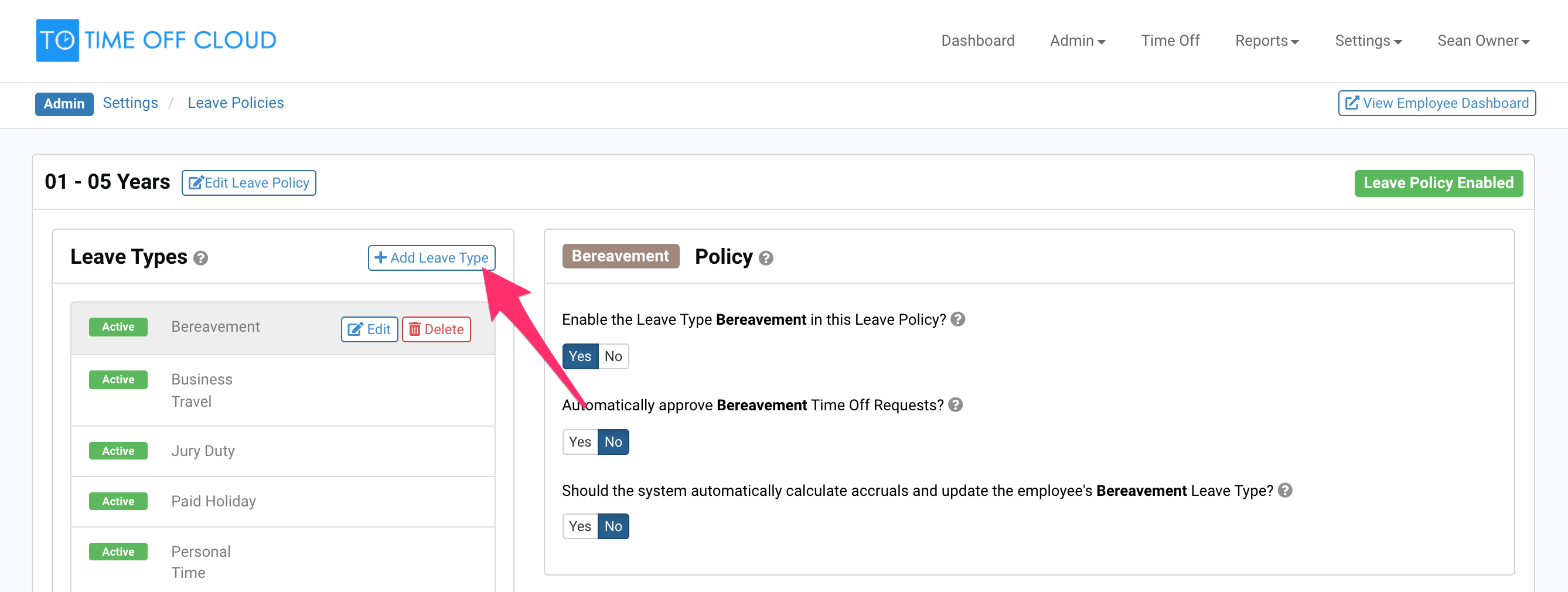Viewport: 1568px width, 592px height.
Task: Select the Bereavement leave type row
Action: pos(283,328)
